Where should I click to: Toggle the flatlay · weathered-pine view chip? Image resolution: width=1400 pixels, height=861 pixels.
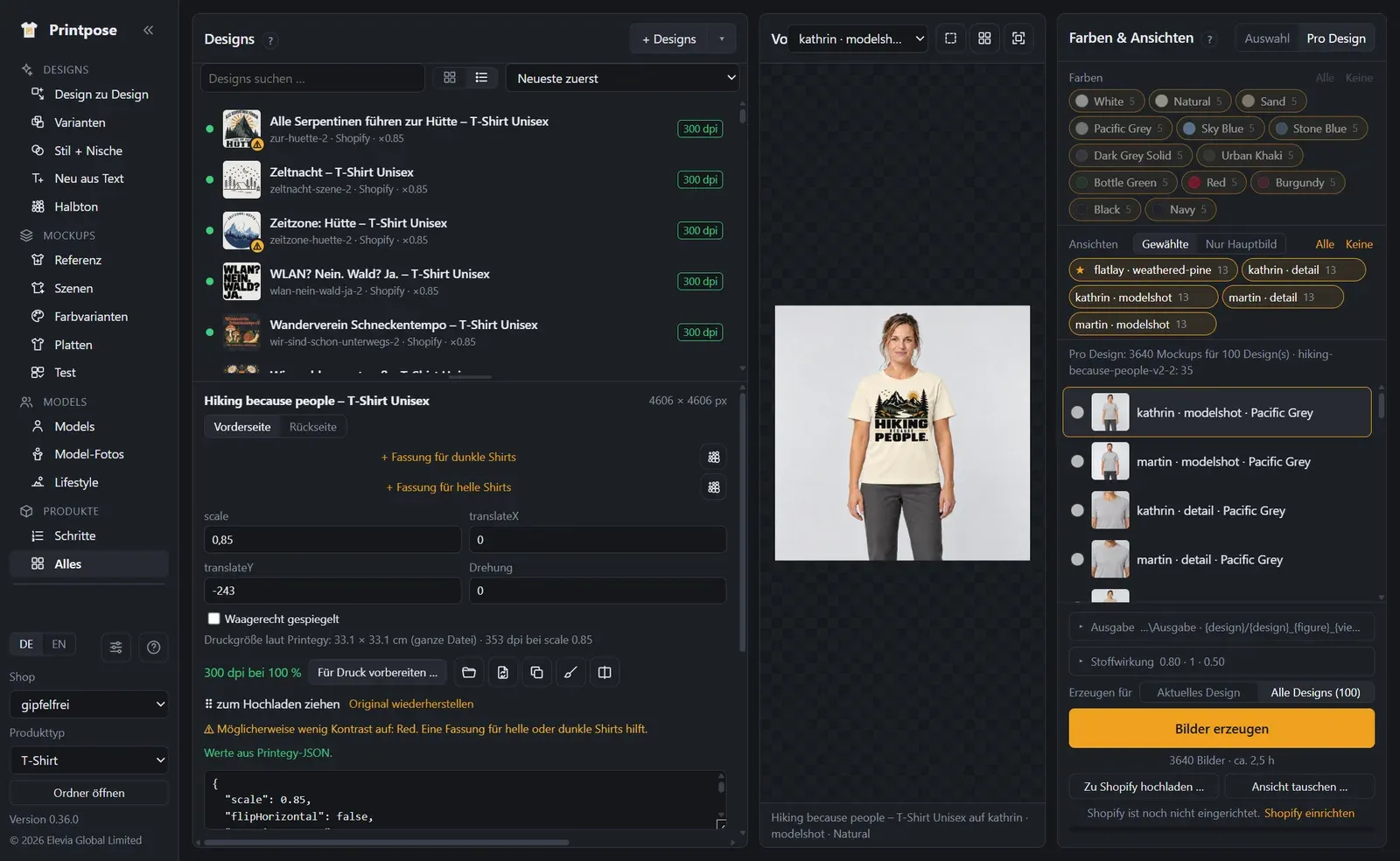click(x=1154, y=269)
